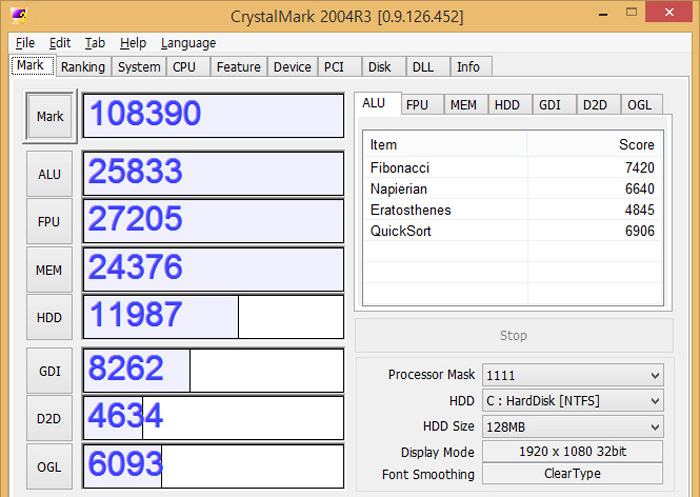Click the Fibonacci score 7420
The width and height of the screenshot is (700, 497).
pyautogui.click(x=640, y=167)
